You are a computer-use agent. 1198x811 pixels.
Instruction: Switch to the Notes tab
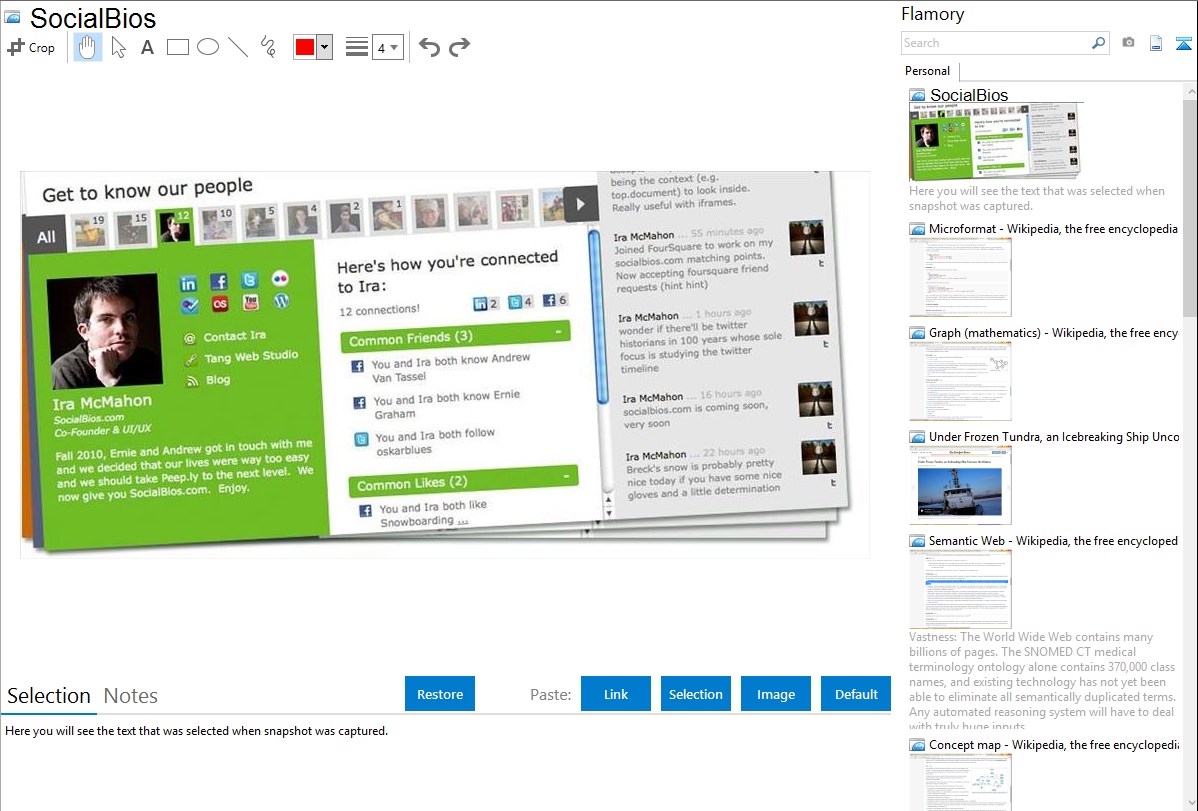pos(131,696)
